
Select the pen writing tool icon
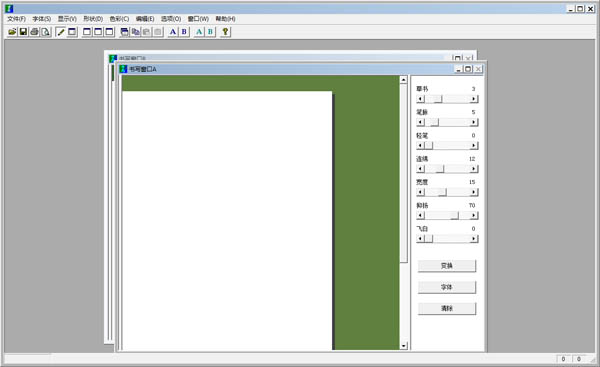coord(60,32)
